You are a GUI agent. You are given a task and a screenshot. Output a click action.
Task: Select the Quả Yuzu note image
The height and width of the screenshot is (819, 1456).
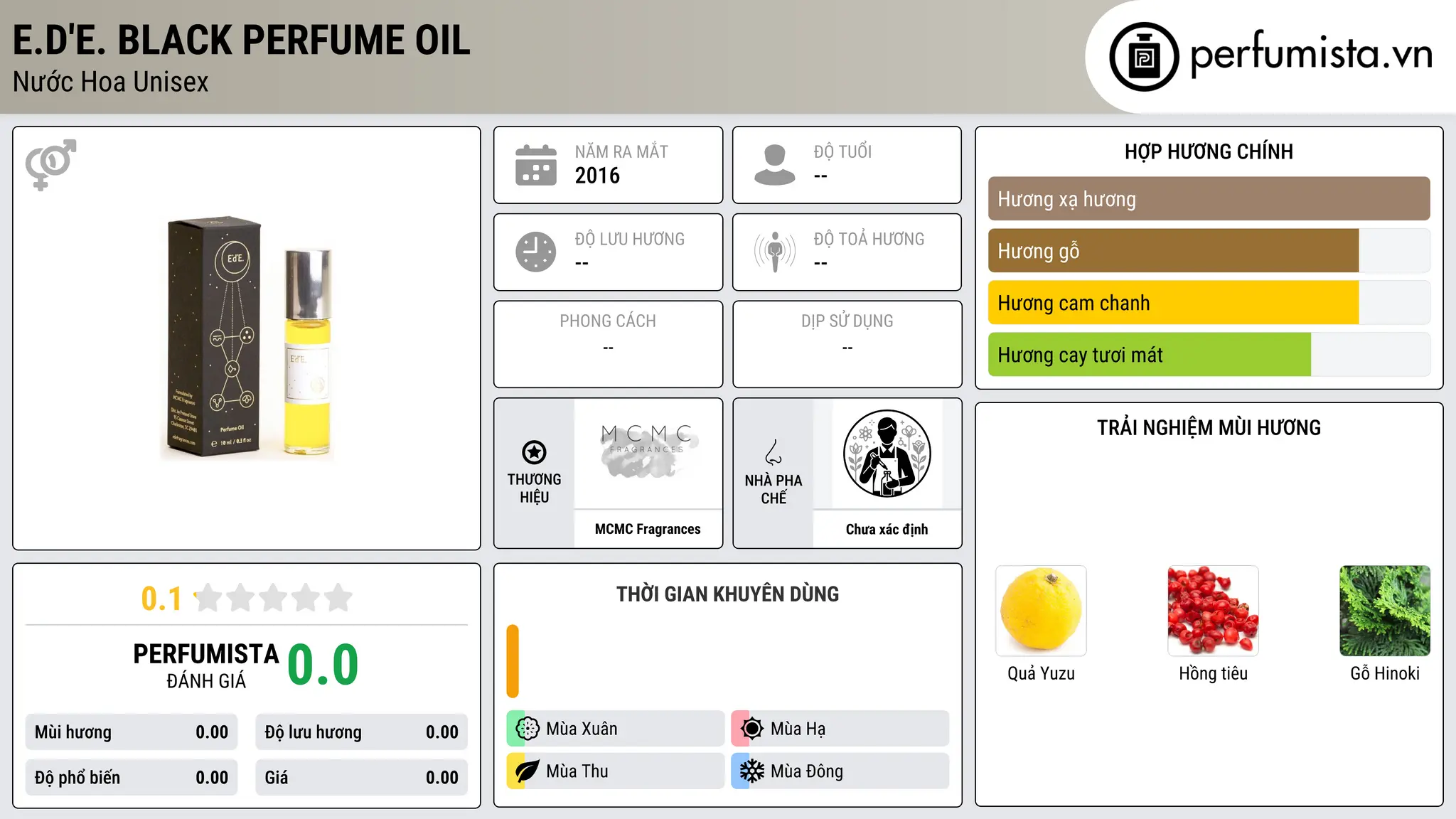pos(1041,611)
